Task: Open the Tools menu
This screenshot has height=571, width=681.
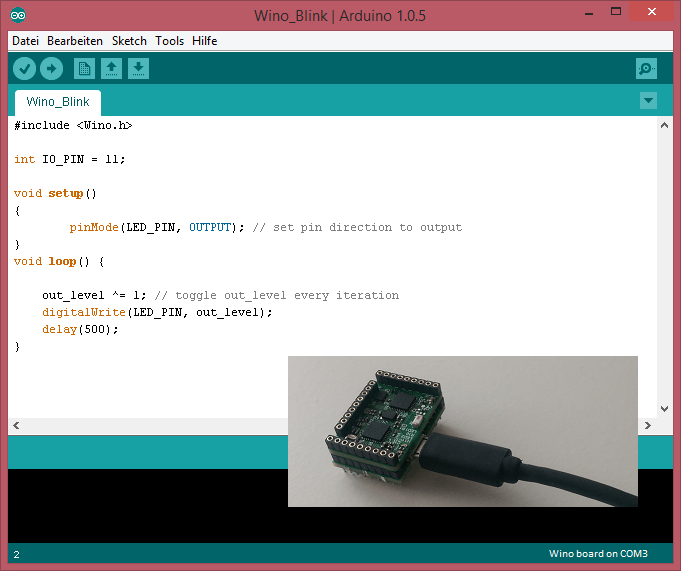Action: tap(169, 41)
